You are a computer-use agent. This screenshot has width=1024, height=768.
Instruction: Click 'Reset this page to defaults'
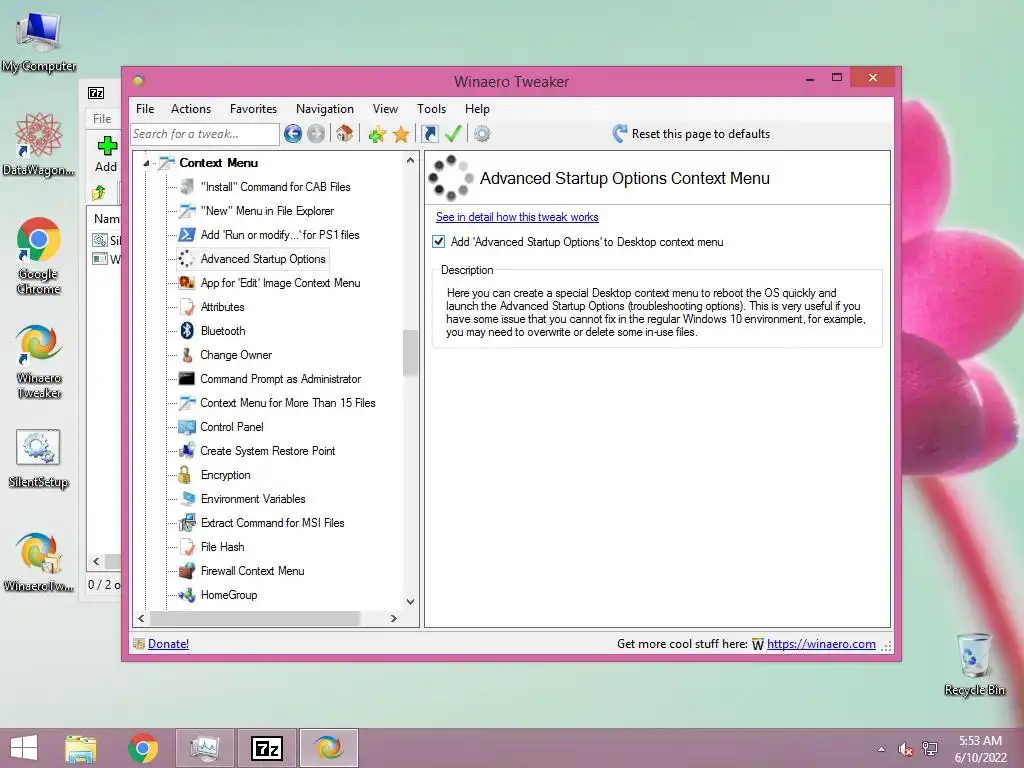pyautogui.click(x=692, y=134)
